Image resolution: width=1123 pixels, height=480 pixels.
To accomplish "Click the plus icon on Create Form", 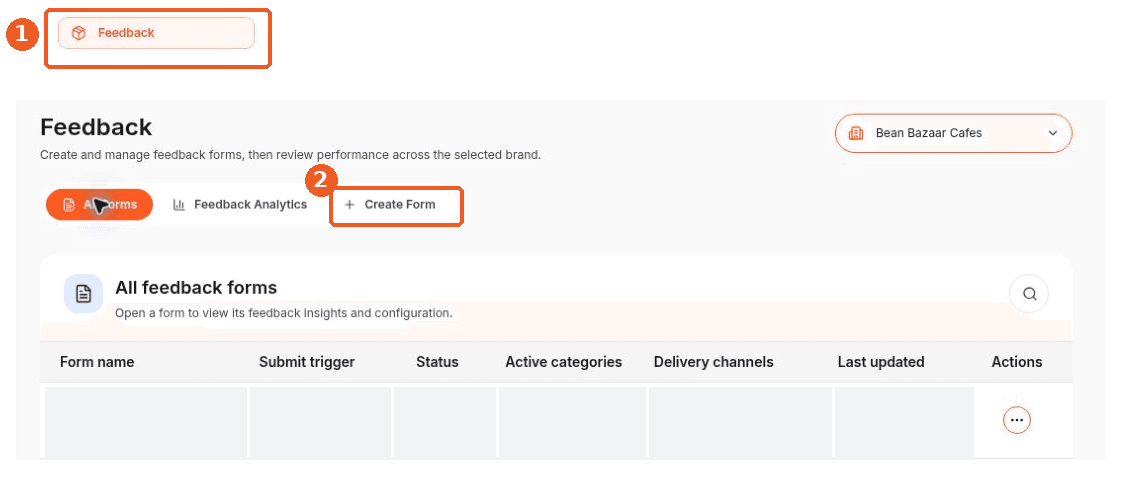I will coord(350,205).
